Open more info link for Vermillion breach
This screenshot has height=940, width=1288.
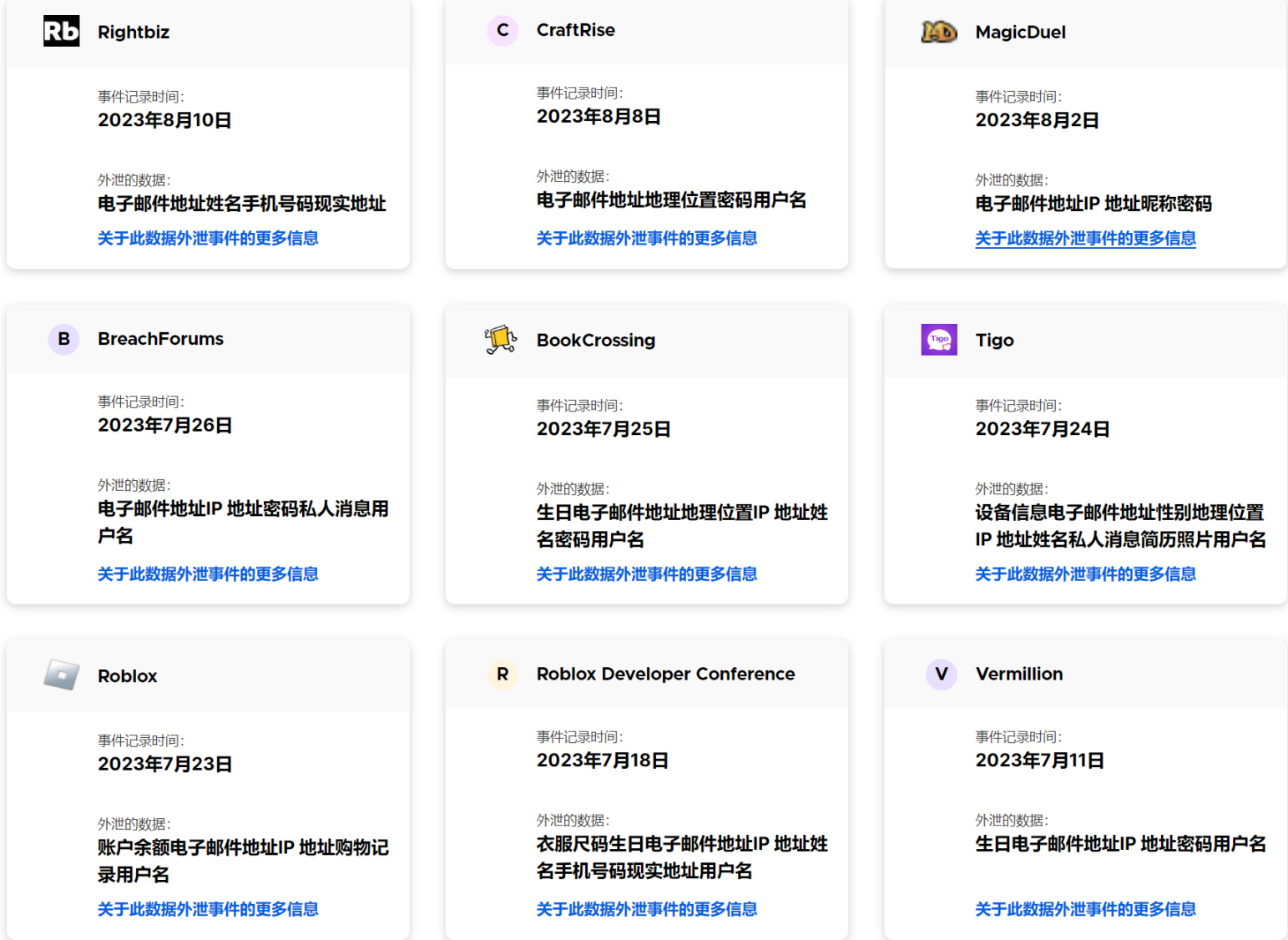click(1086, 908)
